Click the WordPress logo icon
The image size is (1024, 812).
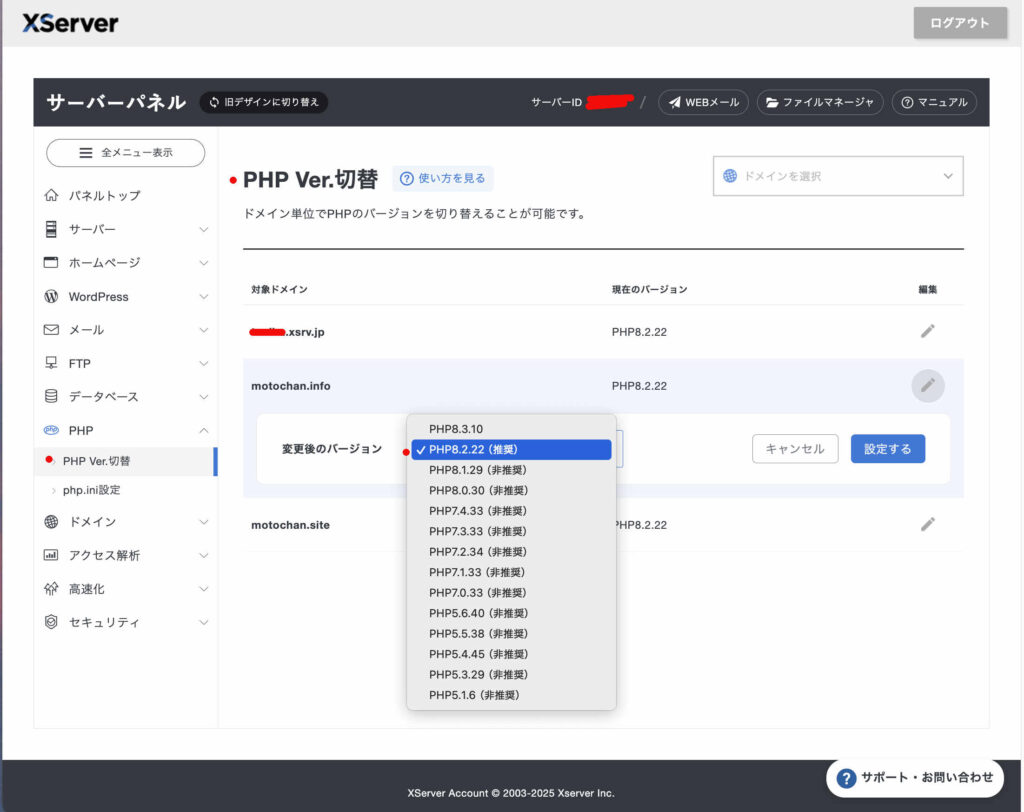pyautogui.click(x=51, y=297)
